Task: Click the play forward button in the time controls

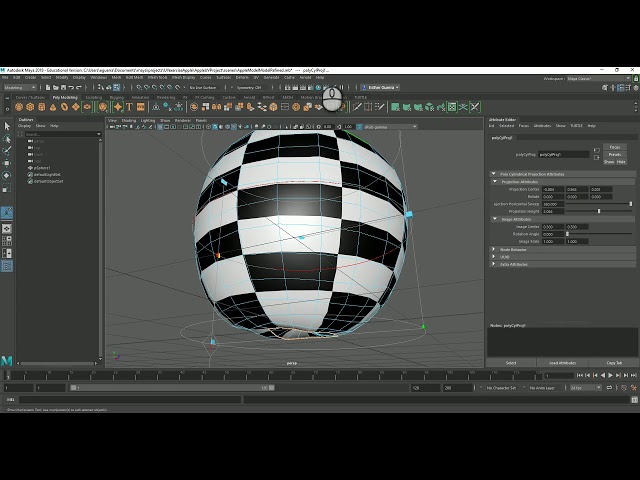Action: [611, 375]
